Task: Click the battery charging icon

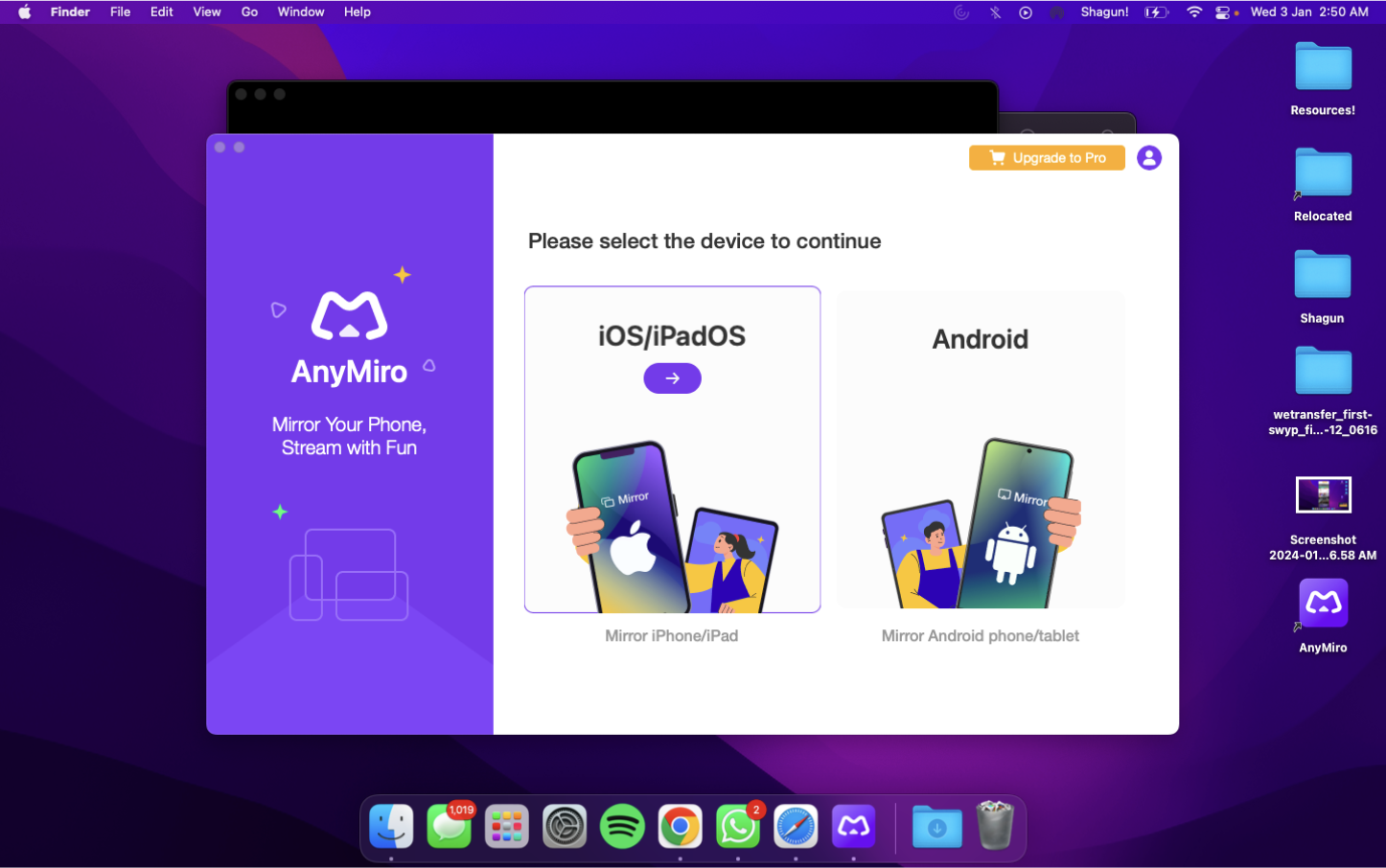Action: pyautogui.click(x=1157, y=12)
